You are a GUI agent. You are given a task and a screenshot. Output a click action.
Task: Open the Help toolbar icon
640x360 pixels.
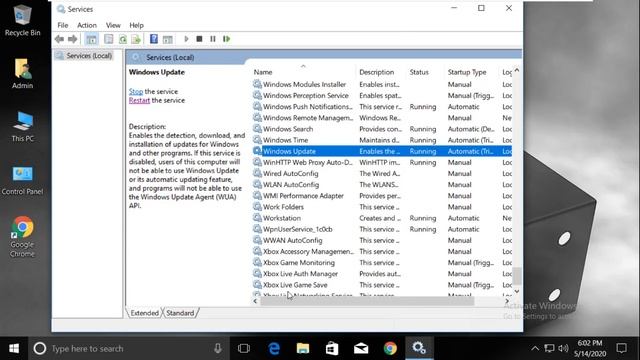coord(153,39)
